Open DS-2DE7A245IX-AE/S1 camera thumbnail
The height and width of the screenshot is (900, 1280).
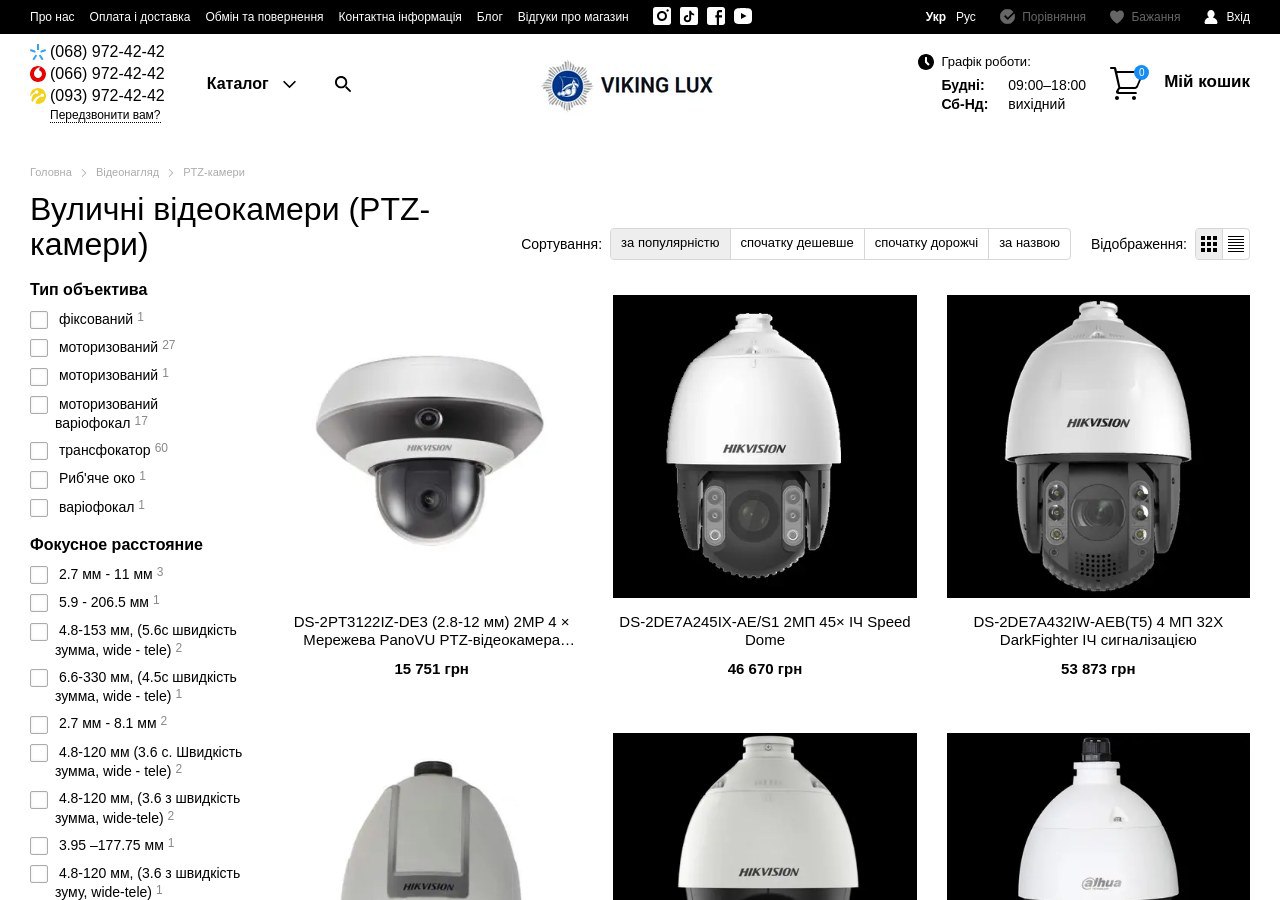pyautogui.click(x=765, y=446)
